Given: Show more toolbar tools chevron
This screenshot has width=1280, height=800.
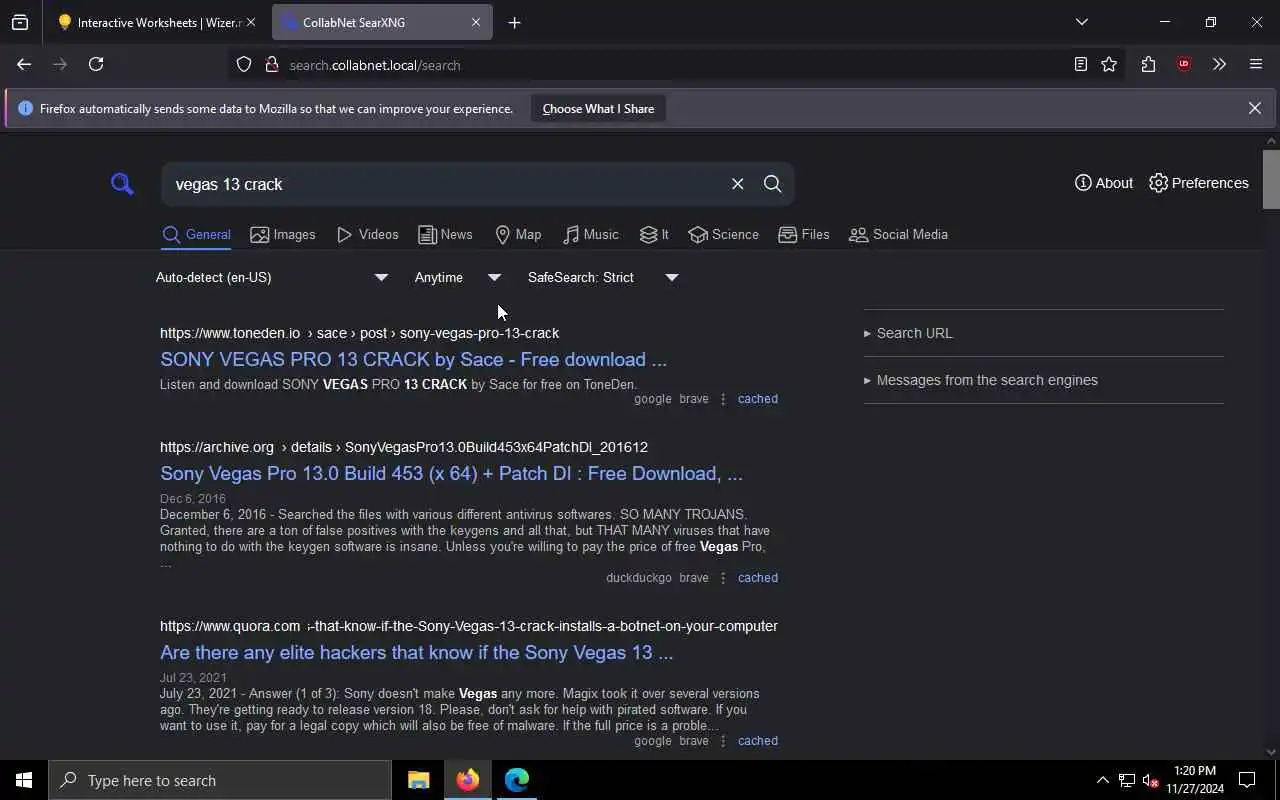Looking at the screenshot, I should pos(1219,64).
